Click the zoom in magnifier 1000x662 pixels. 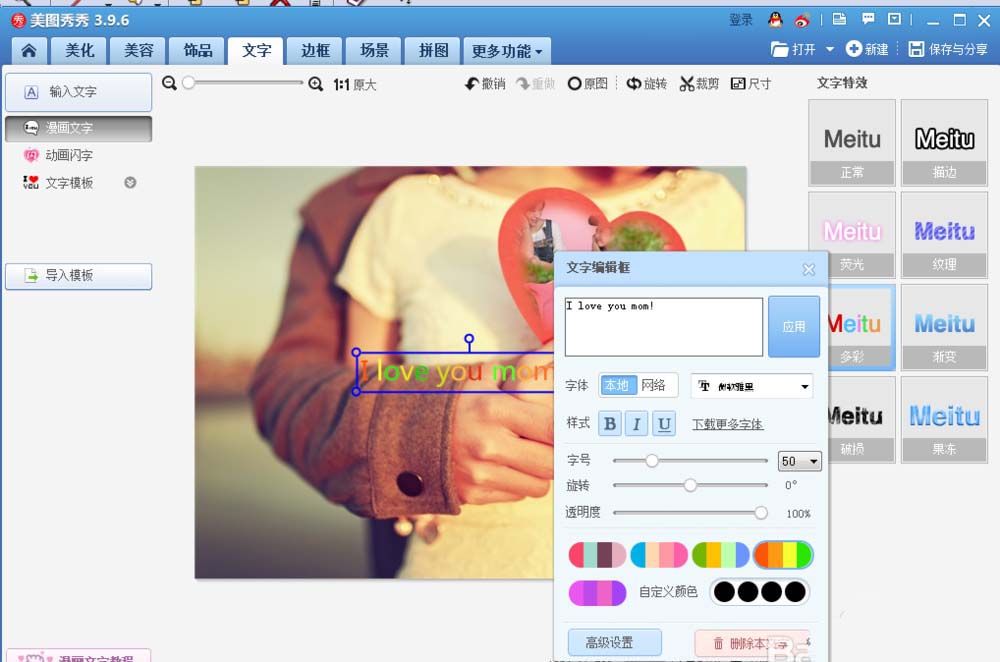(316, 84)
